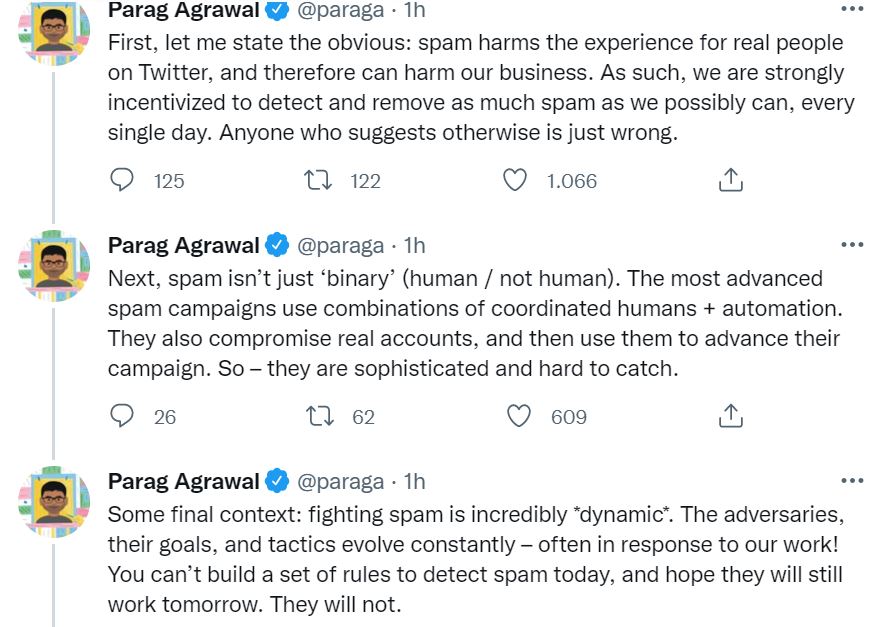Open the third tweet's 1h timestamp
The width and height of the screenshot is (881, 627).
pyautogui.click(x=414, y=481)
